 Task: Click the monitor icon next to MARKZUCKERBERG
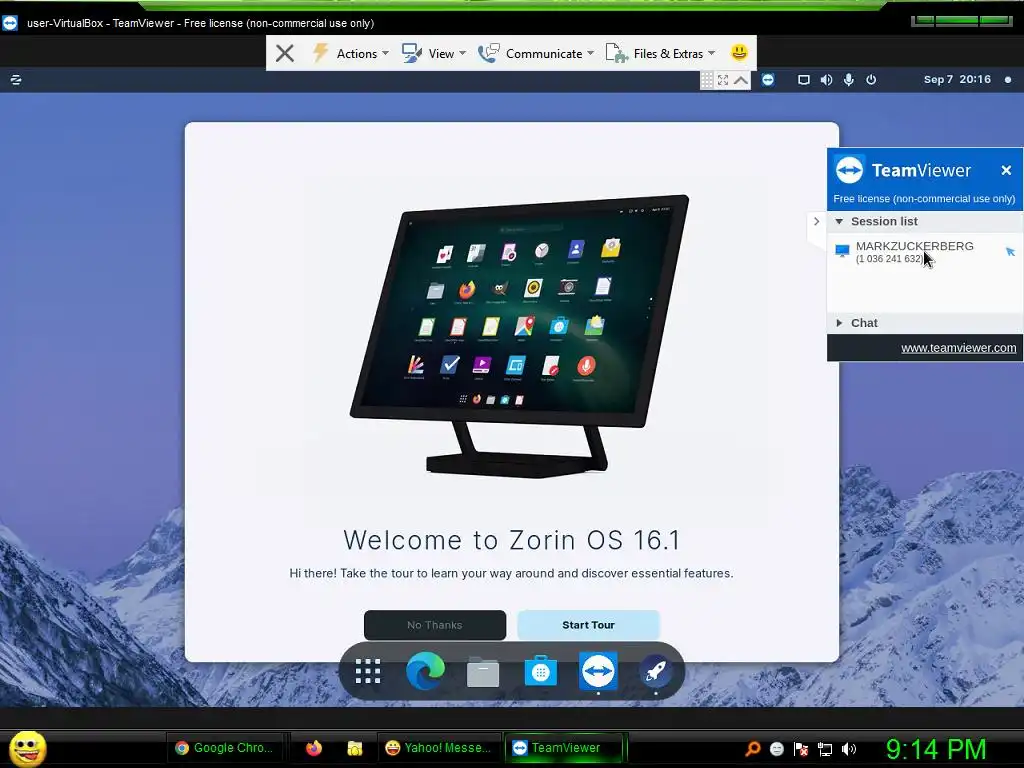point(842,250)
